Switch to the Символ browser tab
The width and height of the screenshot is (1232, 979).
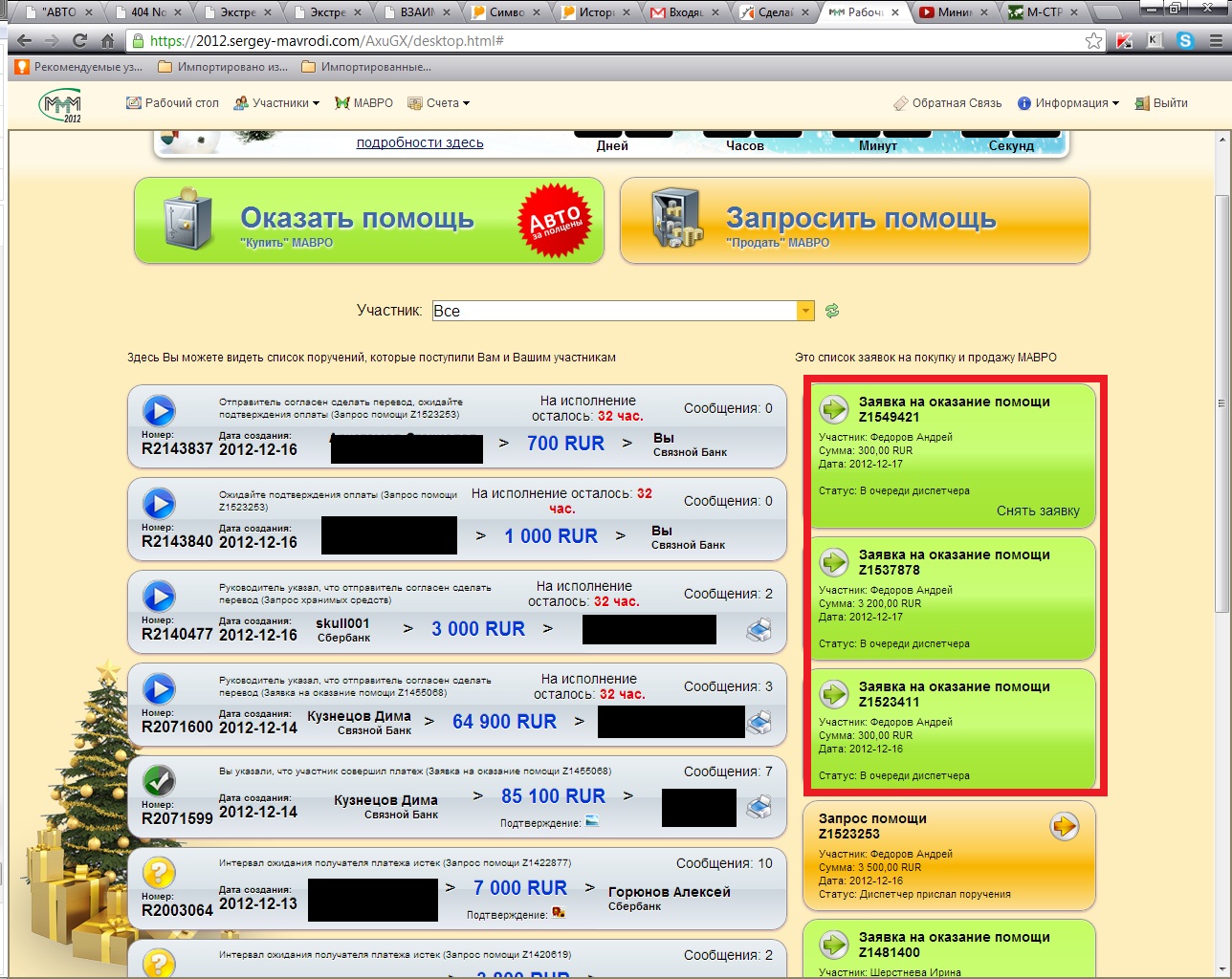(x=505, y=12)
